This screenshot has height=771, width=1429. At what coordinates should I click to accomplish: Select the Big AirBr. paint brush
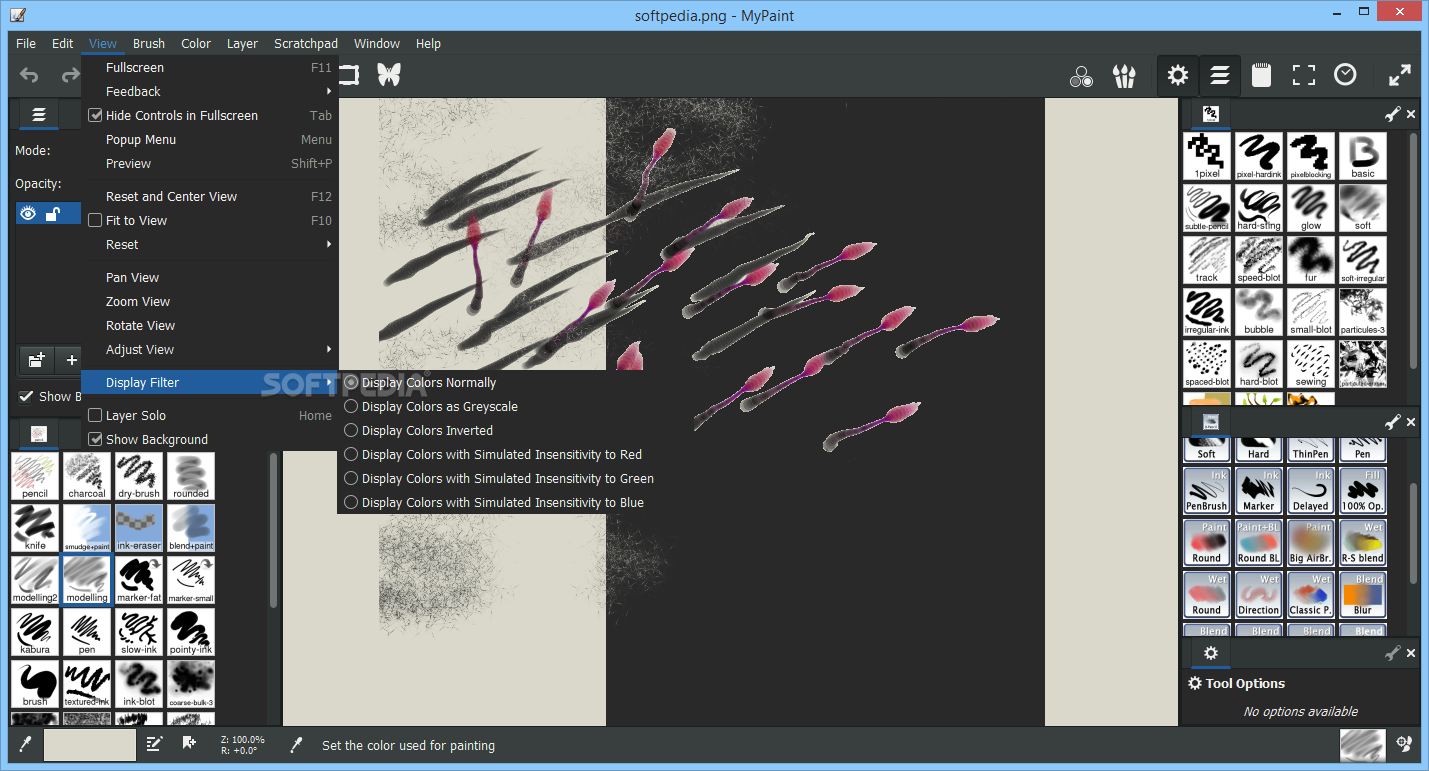pyautogui.click(x=1311, y=542)
